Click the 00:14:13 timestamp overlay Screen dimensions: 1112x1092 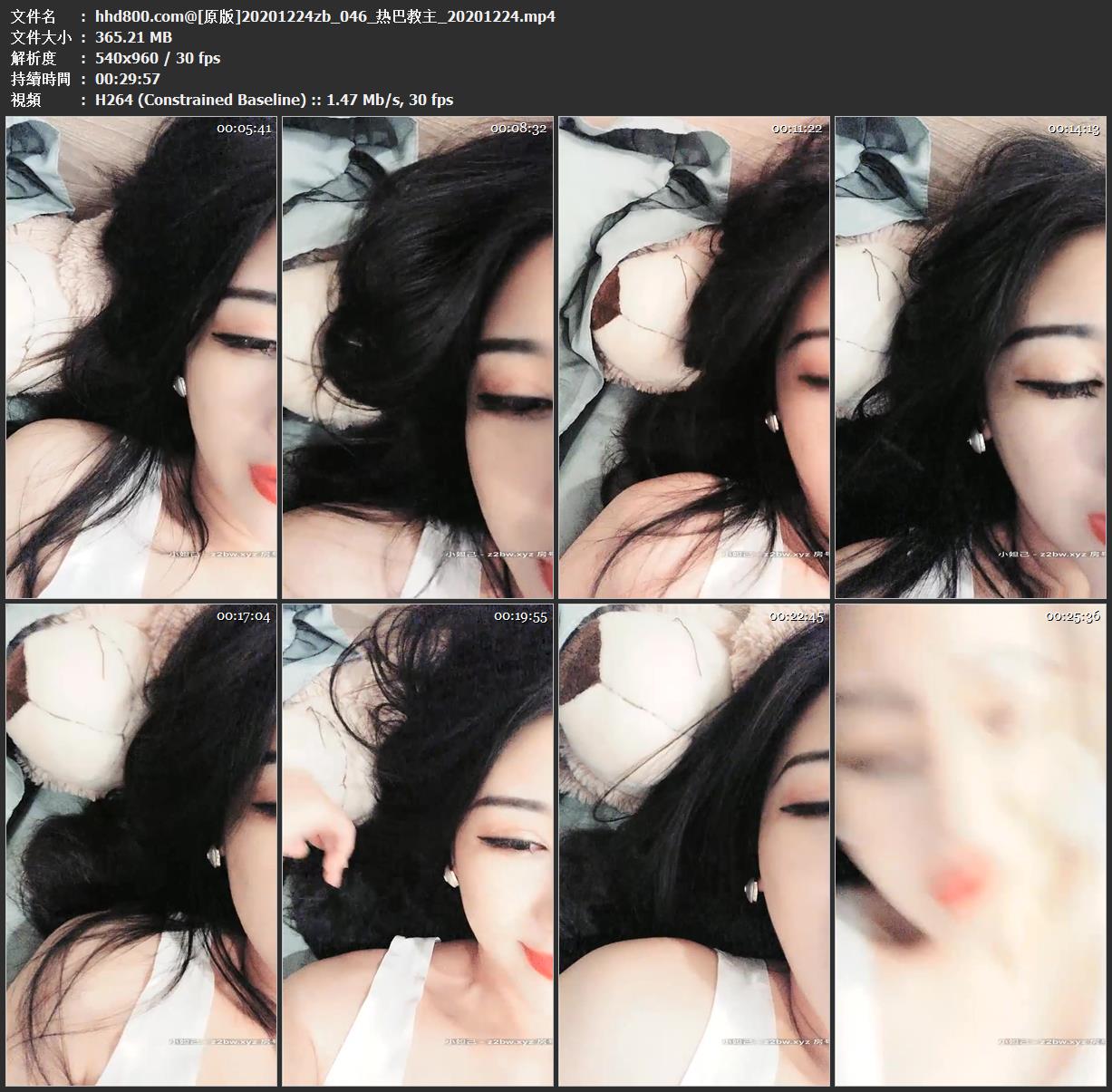1073,129
